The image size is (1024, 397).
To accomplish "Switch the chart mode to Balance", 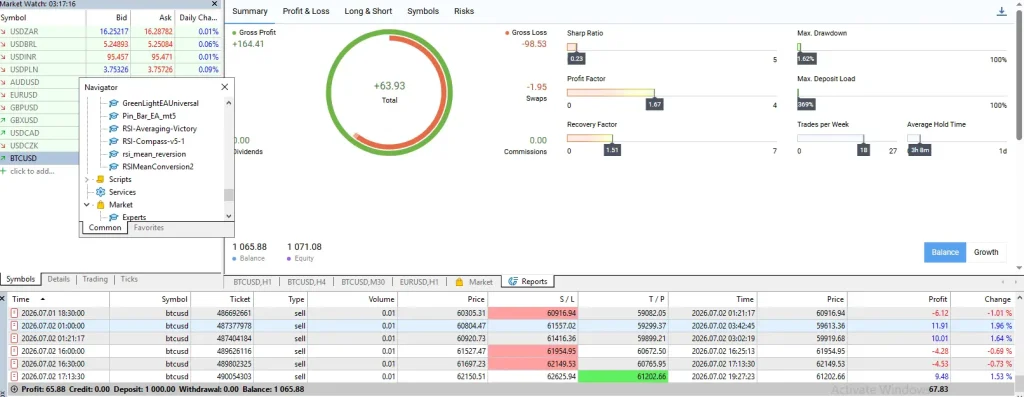I will tap(944, 252).
